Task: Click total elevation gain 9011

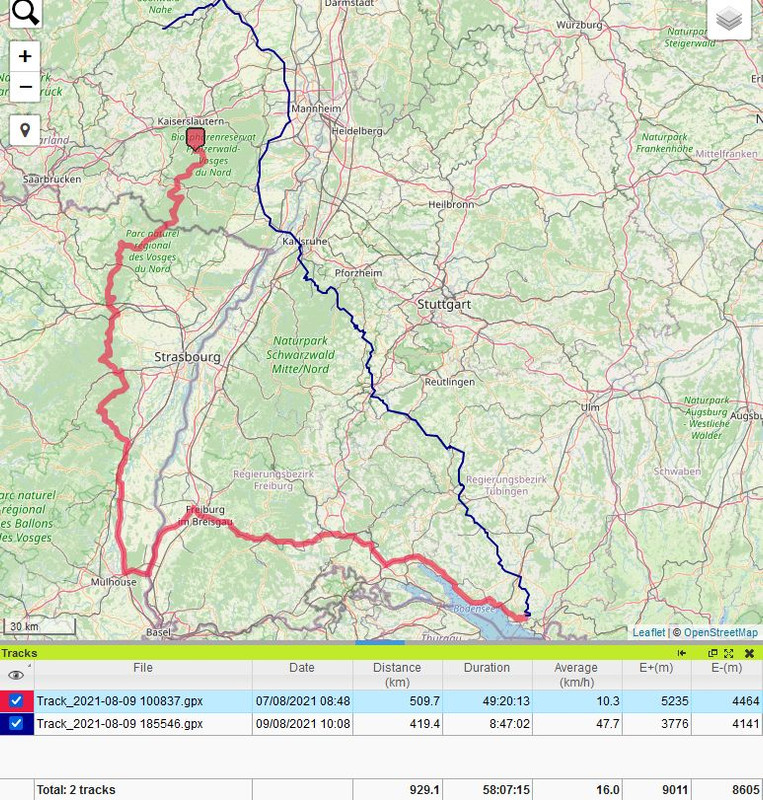Action: pos(675,790)
